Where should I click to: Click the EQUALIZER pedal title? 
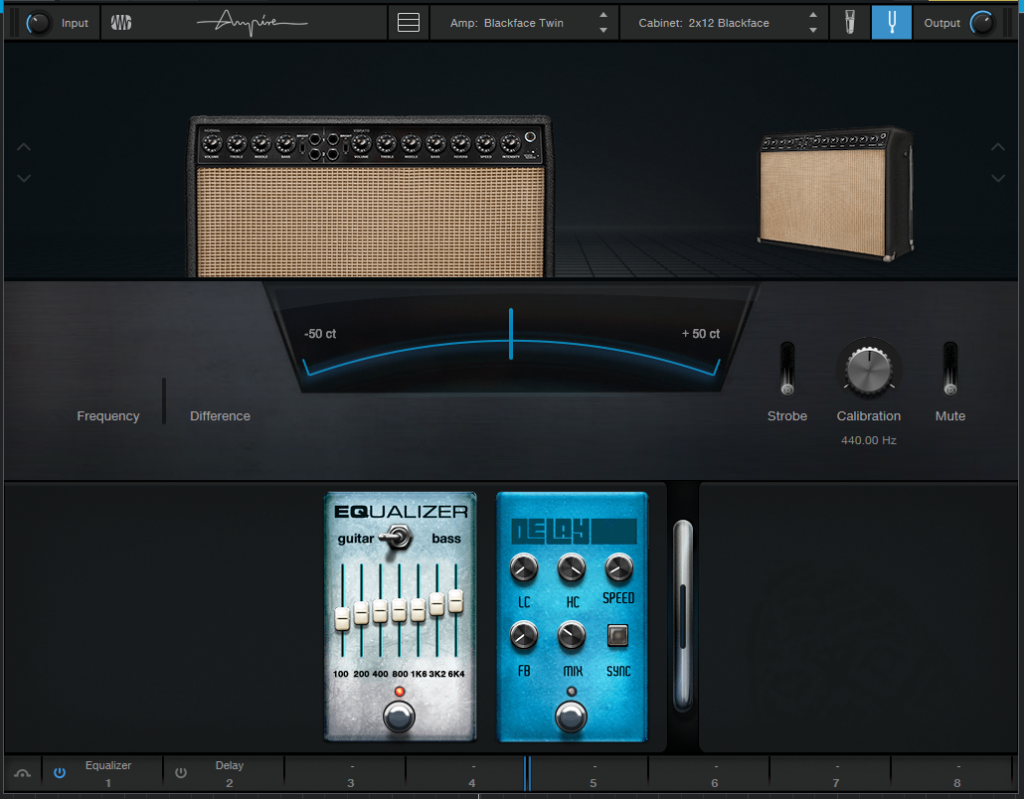(401, 512)
